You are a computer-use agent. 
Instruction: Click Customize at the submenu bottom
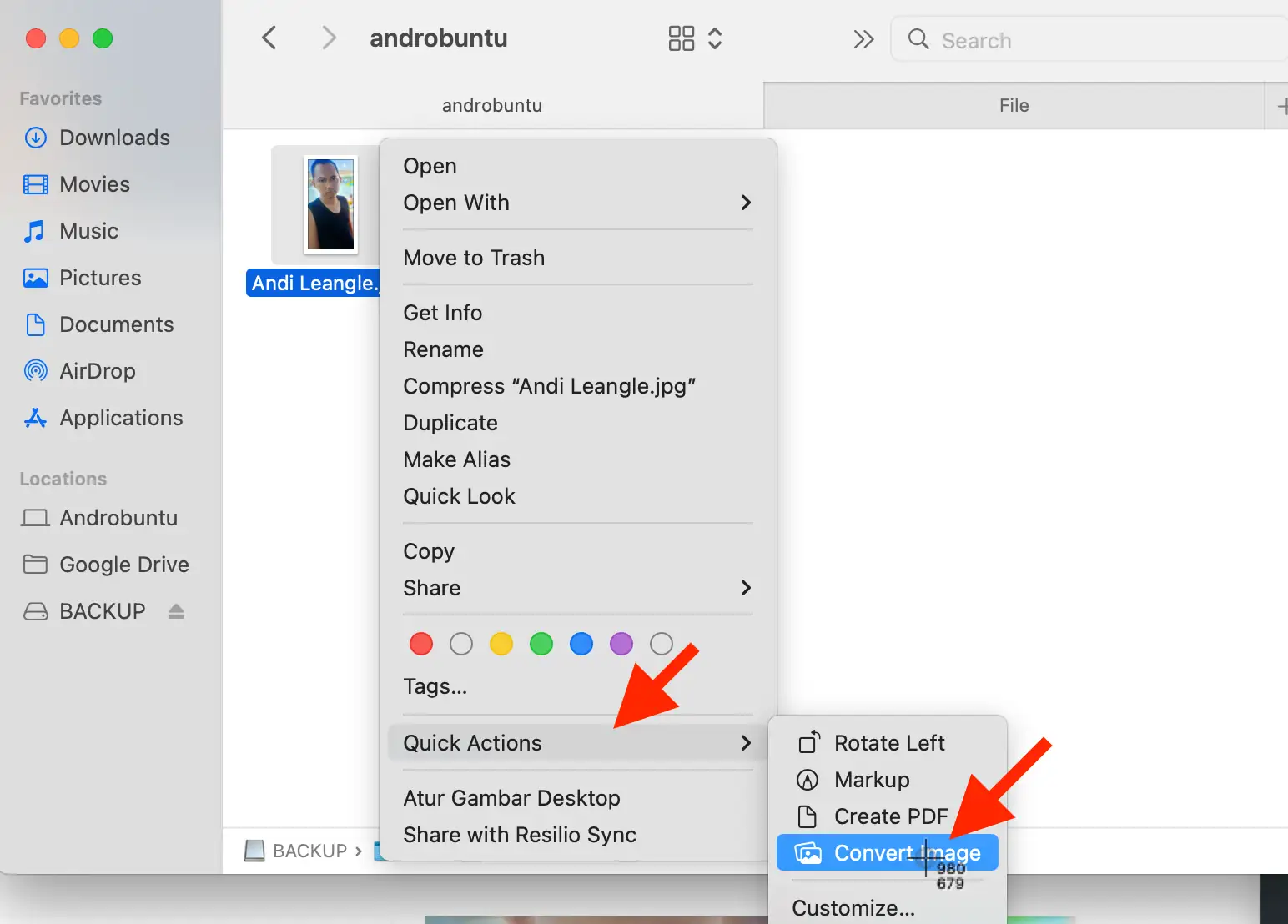(853, 908)
